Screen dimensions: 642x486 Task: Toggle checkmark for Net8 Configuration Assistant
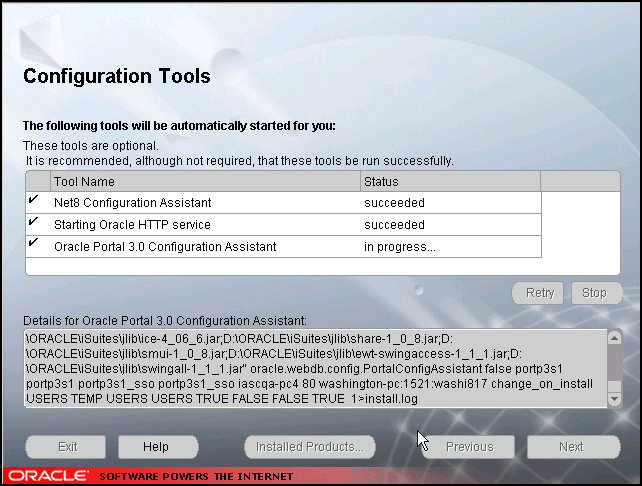point(34,200)
